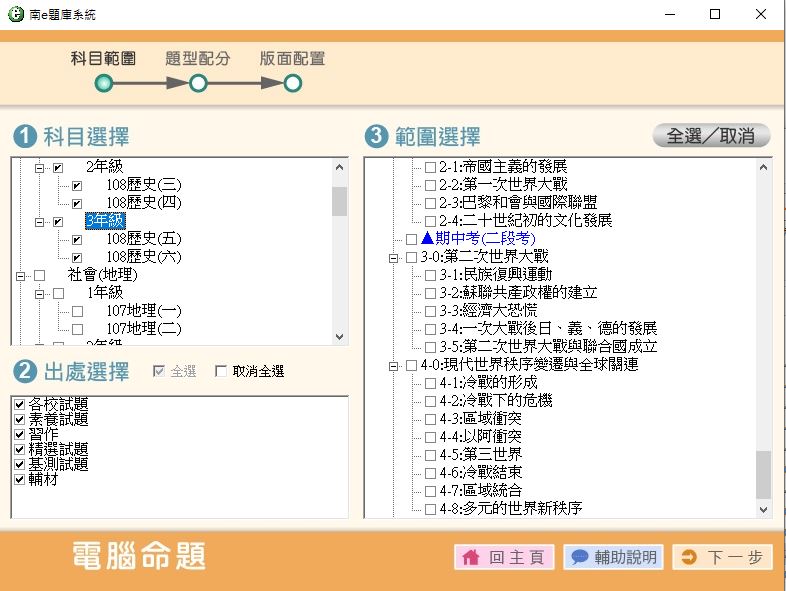Click the 科目範圍 step circle

[103, 83]
